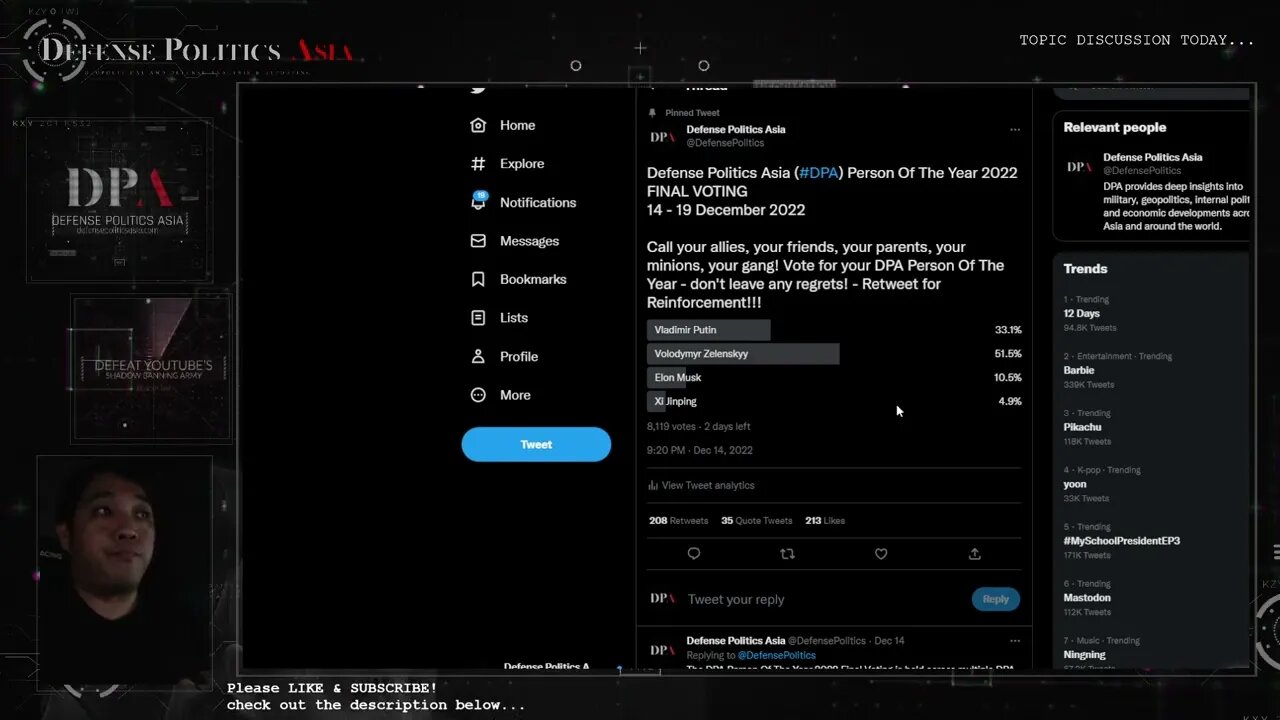Viewport: 1280px width, 720px height.
Task: Click the Trends heading
Action: pyautogui.click(x=1085, y=268)
